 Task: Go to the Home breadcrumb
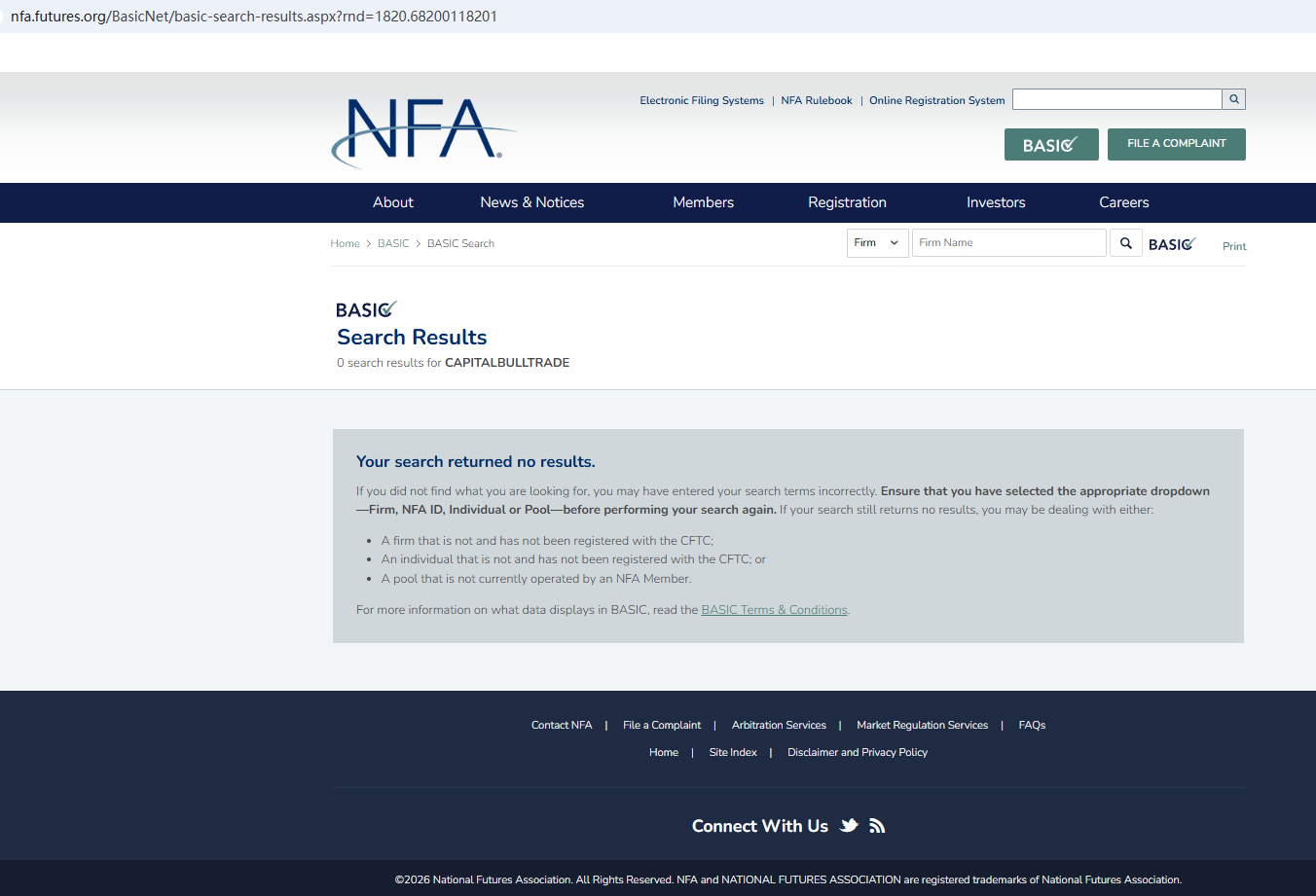tap(345, 243)
